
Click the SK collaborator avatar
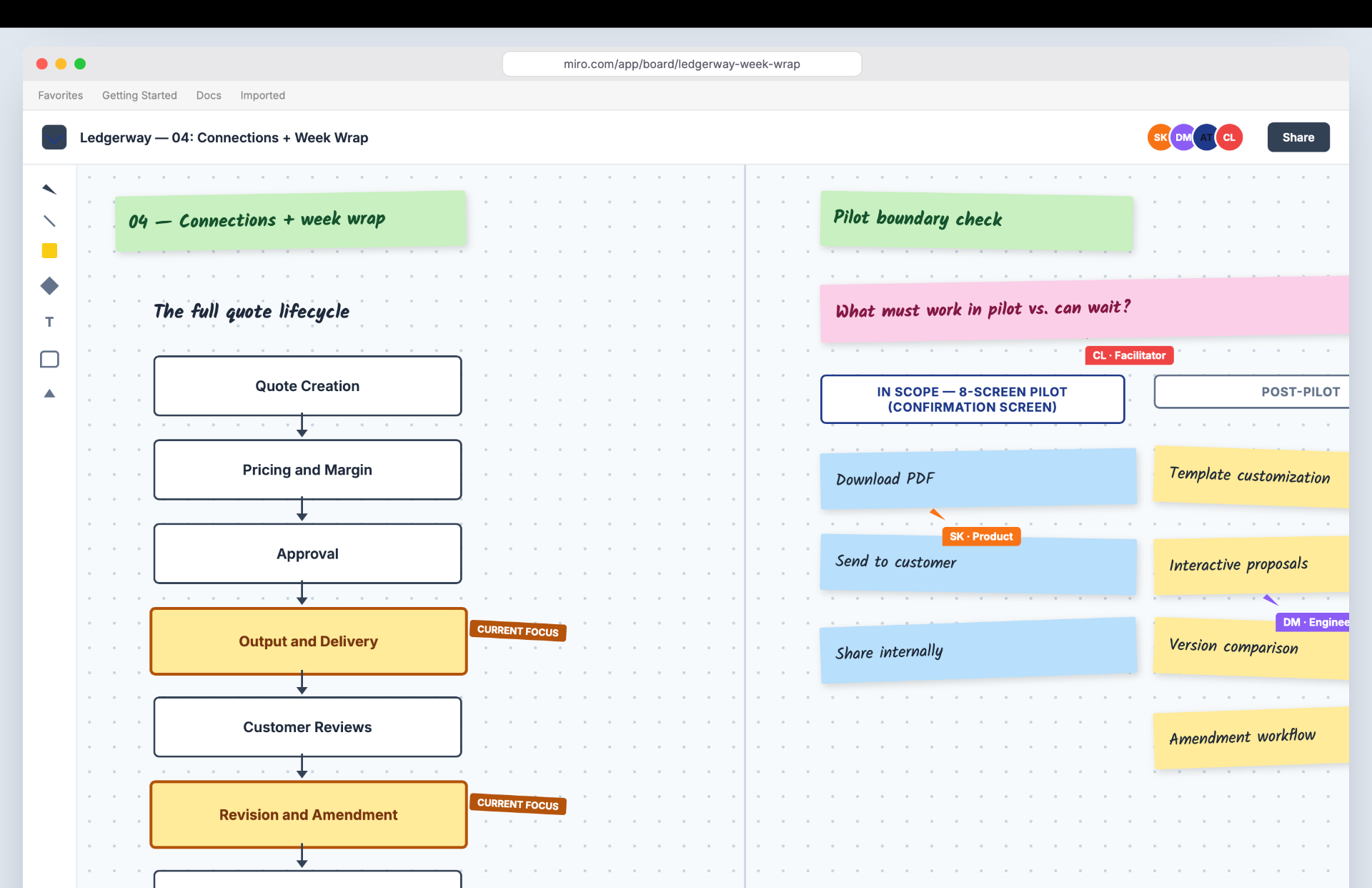(x=1159, y=137)
